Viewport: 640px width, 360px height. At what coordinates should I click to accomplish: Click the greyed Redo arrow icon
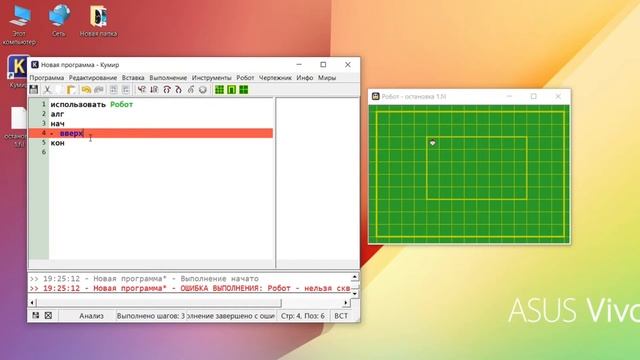coord(99,90)
